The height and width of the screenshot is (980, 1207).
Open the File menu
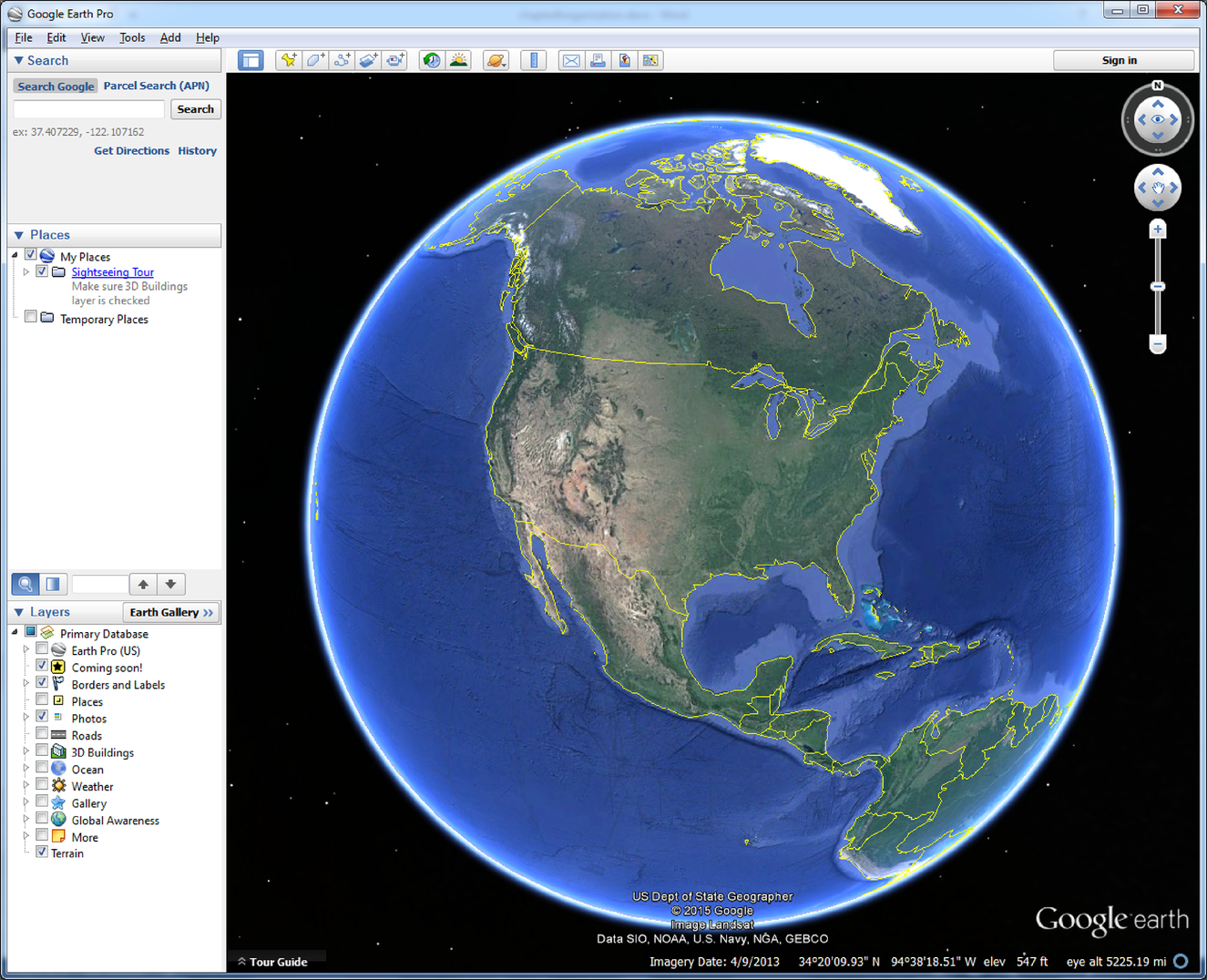(x=24, y=37)
